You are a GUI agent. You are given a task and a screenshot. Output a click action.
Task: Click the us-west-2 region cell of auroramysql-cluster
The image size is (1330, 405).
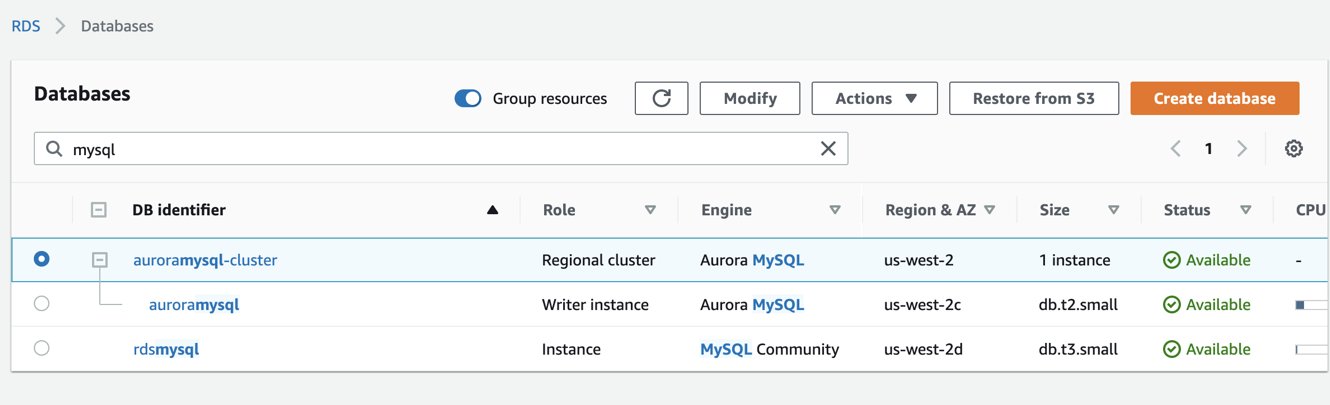[919, 260]
